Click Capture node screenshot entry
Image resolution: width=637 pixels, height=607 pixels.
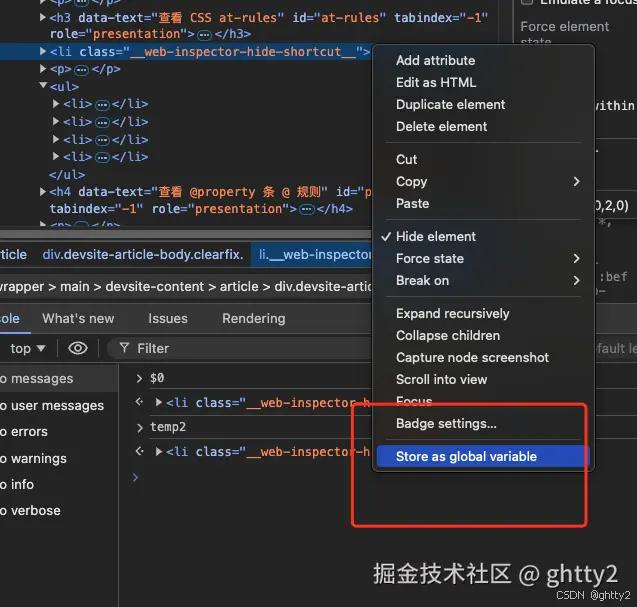pyautogui.click(x=472, y=357)
